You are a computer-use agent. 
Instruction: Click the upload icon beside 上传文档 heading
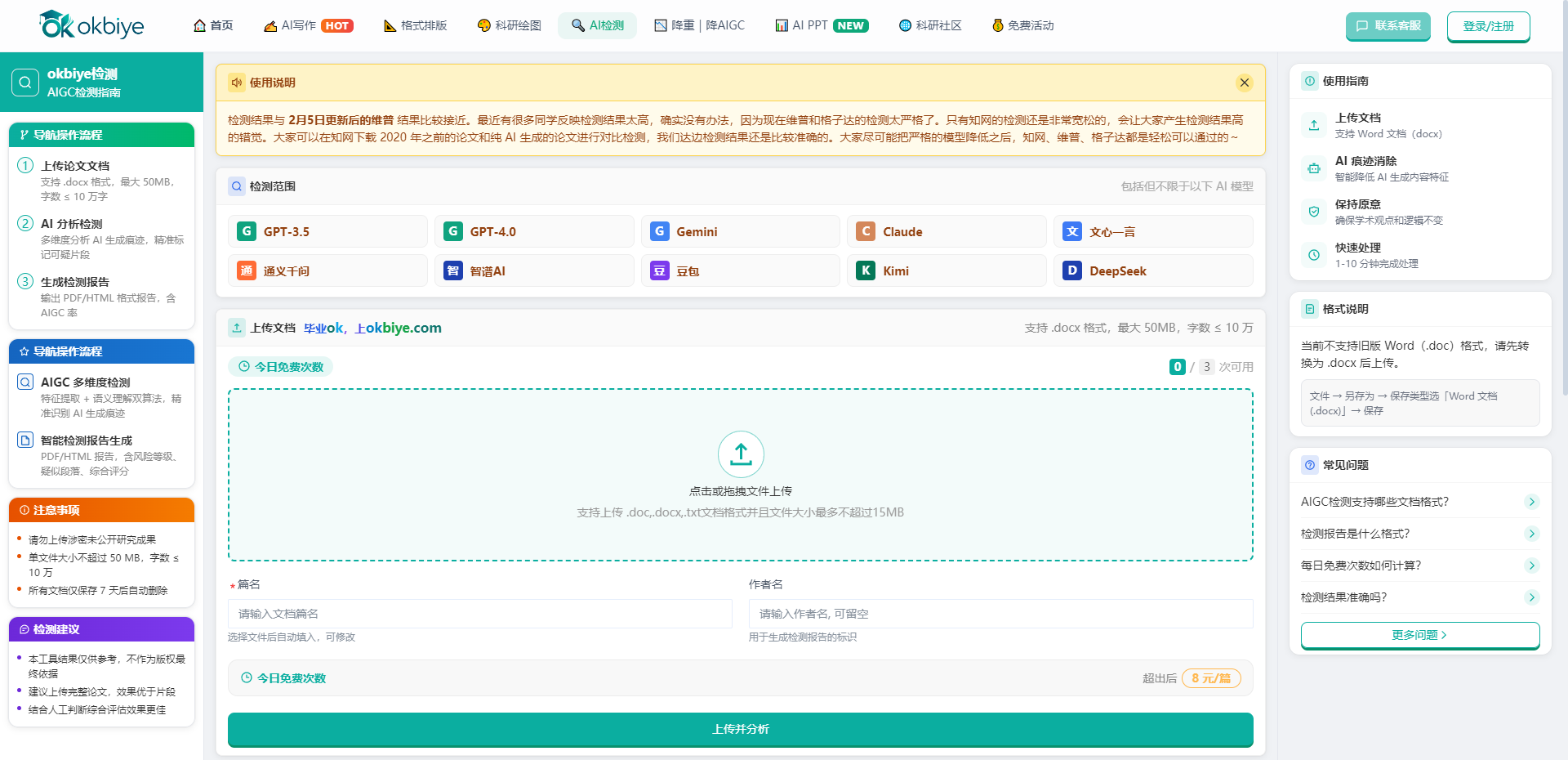[237, 328]
